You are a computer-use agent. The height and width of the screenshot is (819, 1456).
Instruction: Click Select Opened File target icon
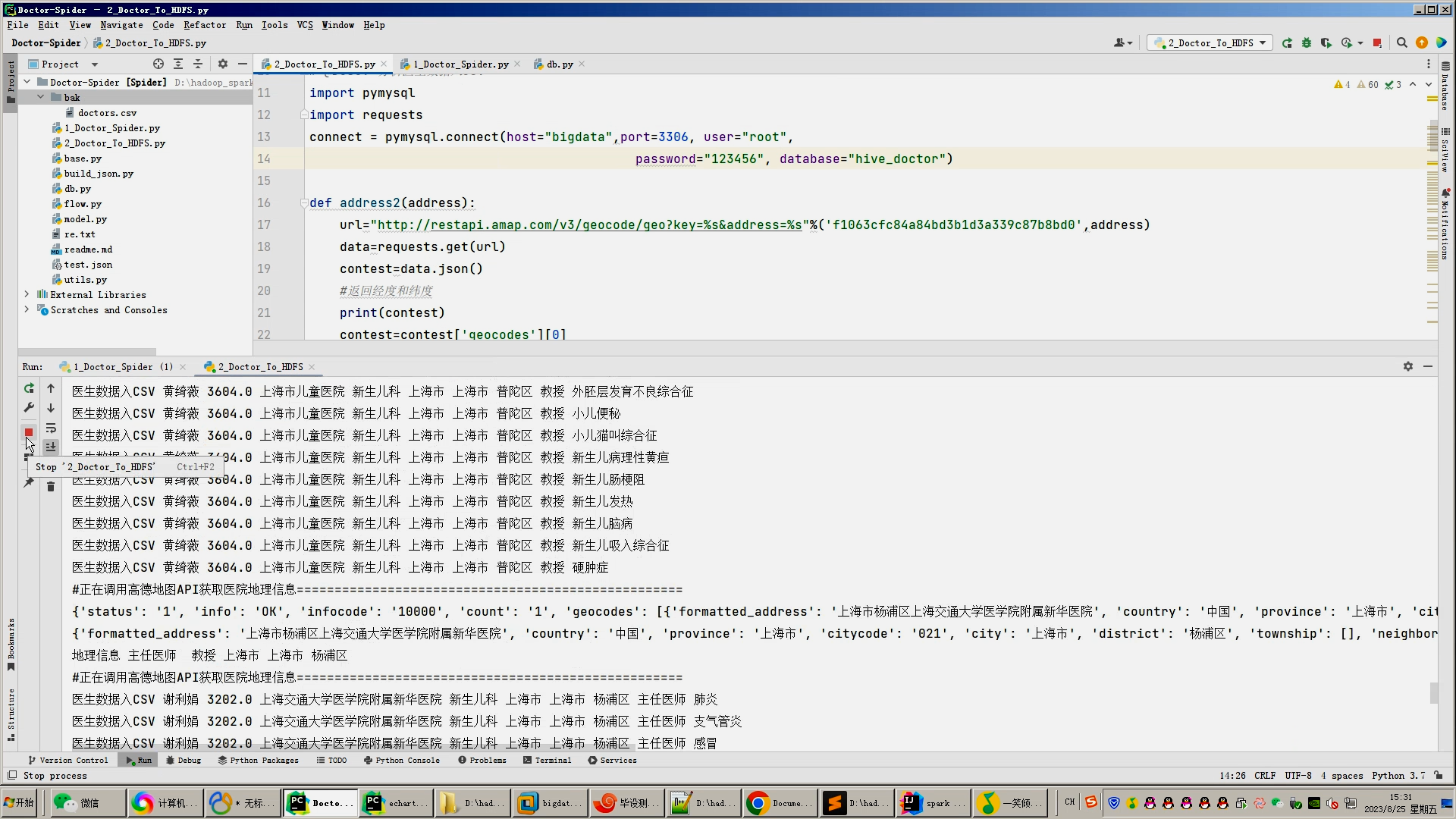[x=158, y=64]
